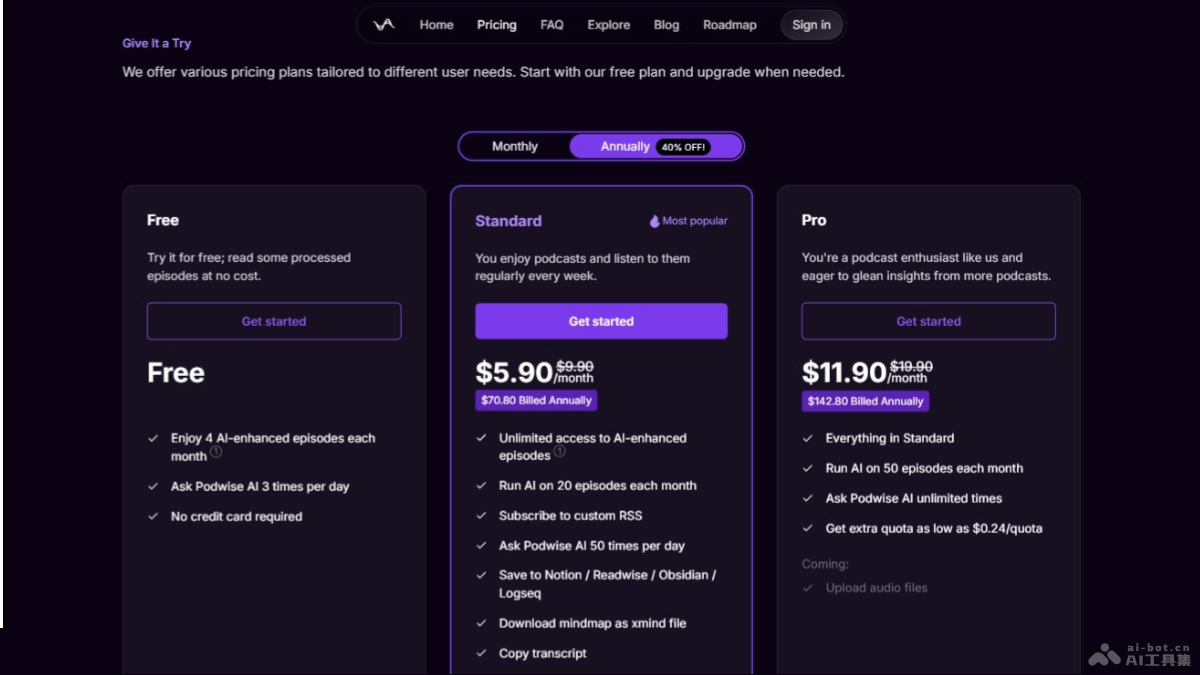Navigate to the Roadmap page
The image size is (1200, 675).
729,25
